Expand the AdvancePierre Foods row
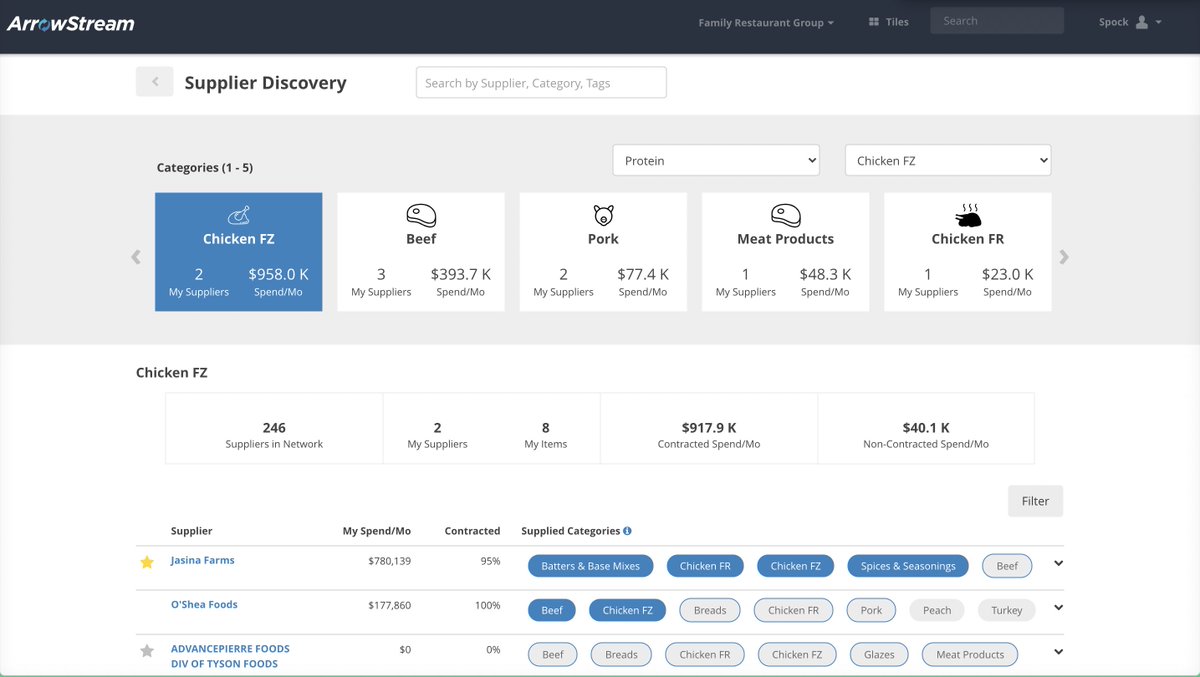The height and width of the screenshot is (677, 1200). click(x=1059, y=652)
